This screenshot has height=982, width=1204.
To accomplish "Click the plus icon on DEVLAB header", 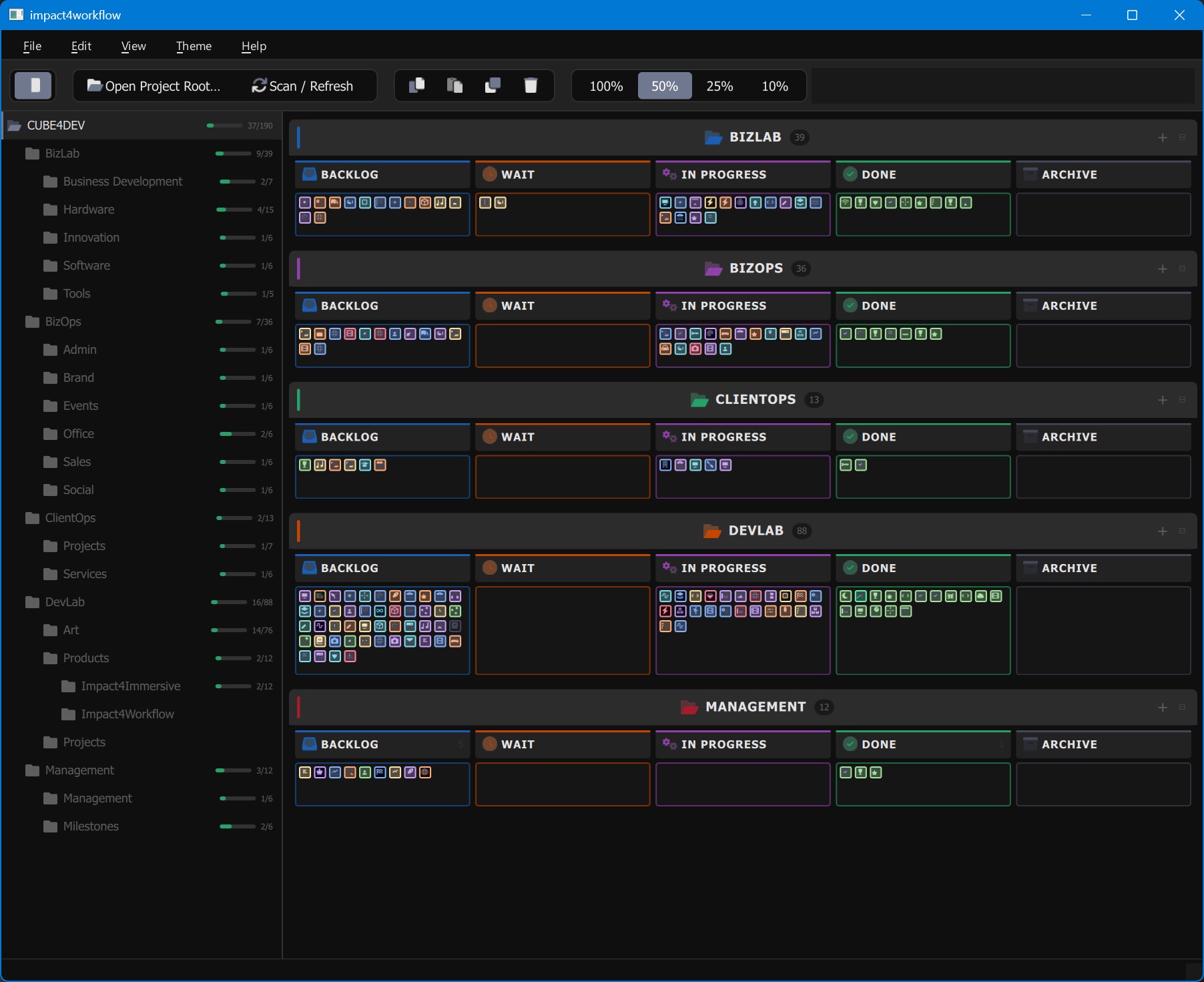I will coord(1163,531).
